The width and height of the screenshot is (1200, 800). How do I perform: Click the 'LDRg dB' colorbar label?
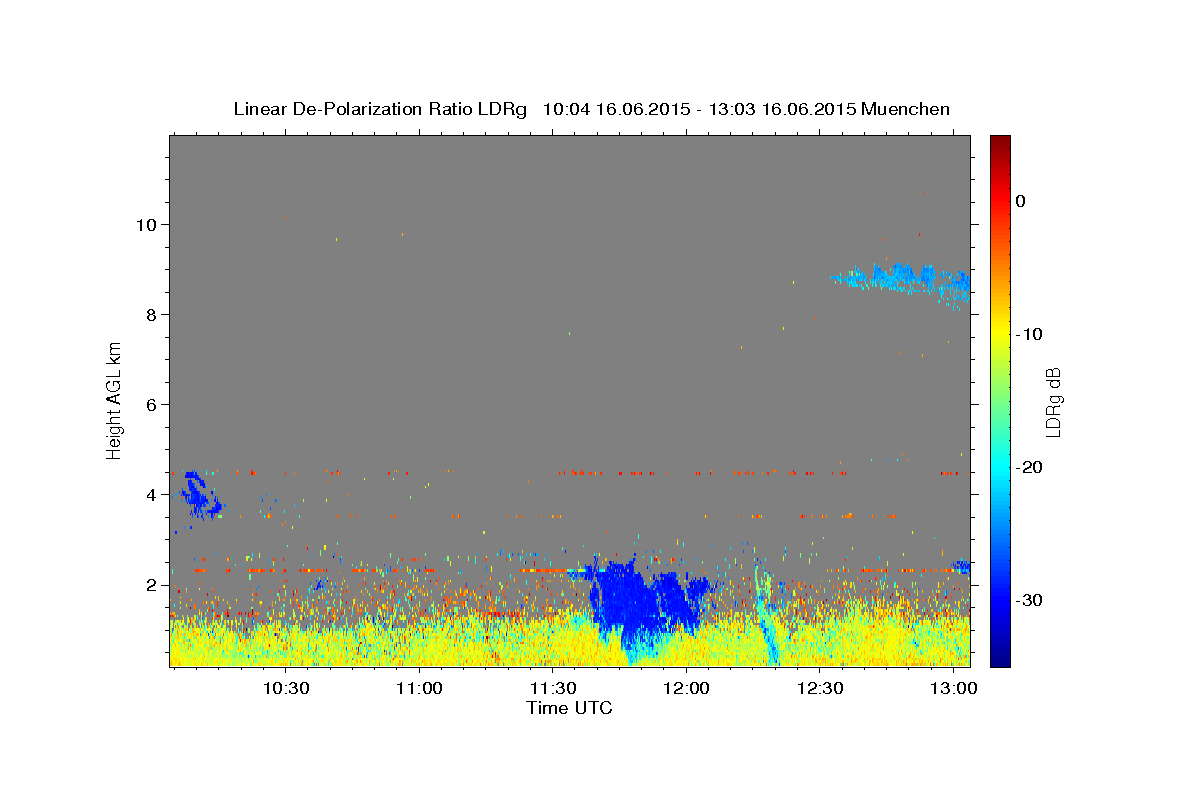point(1053,401)
